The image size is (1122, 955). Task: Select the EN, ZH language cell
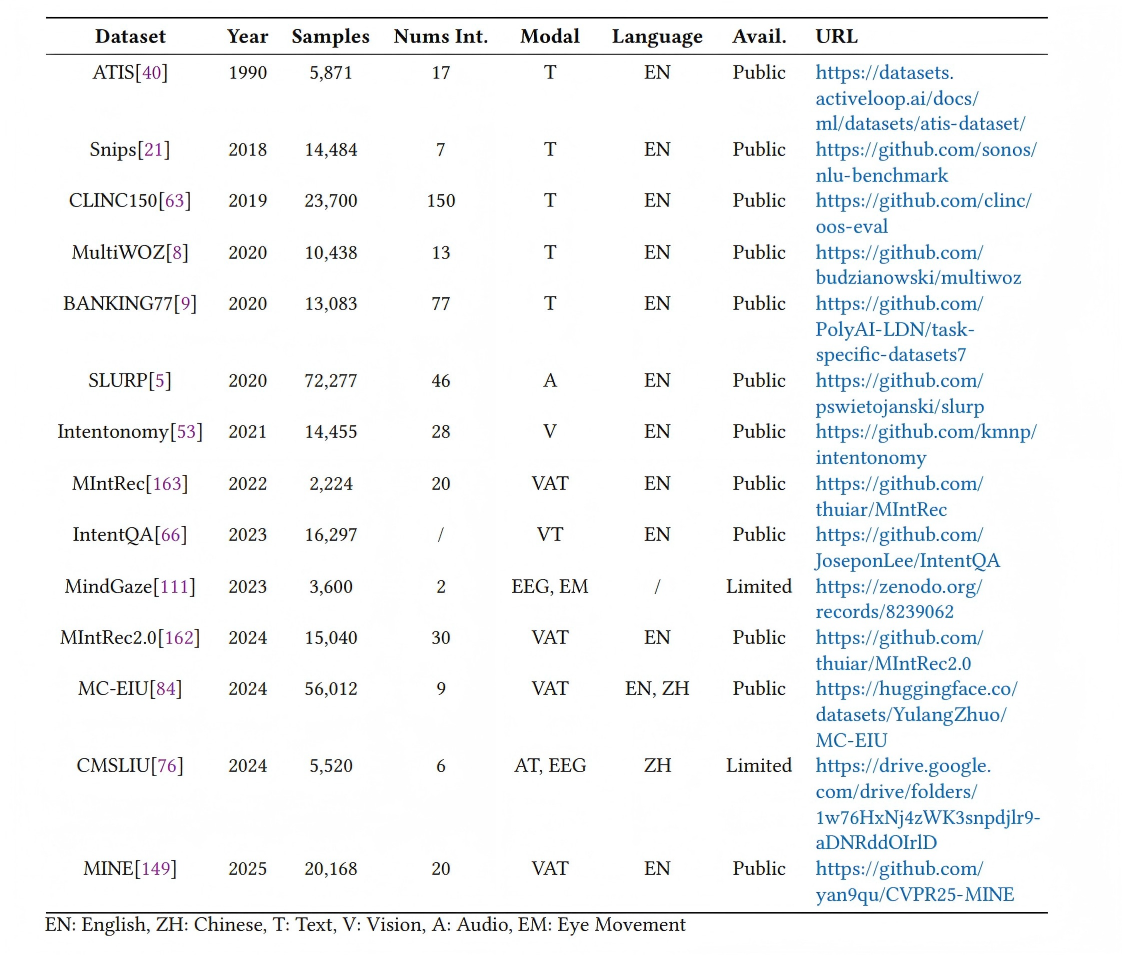657,689
